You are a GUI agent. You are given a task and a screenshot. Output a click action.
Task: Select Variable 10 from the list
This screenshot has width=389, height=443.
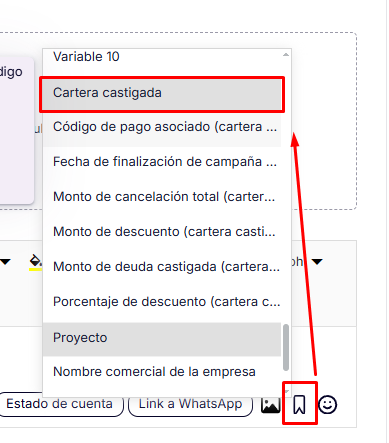tap(162, 57)
